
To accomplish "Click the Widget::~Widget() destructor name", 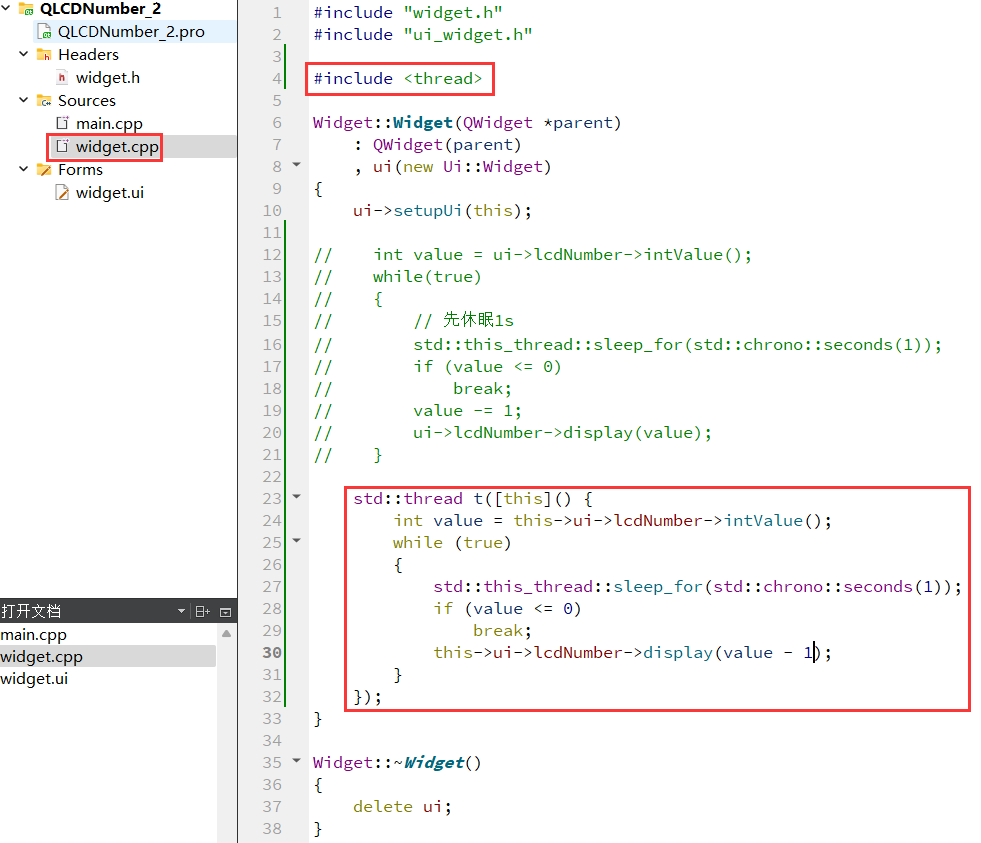I will click(397, 763).
